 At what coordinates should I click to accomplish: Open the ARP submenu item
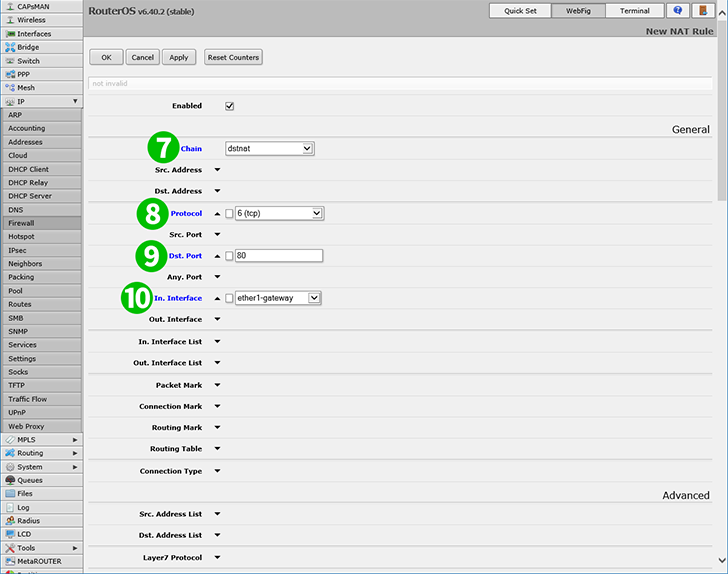click(42, 115)
